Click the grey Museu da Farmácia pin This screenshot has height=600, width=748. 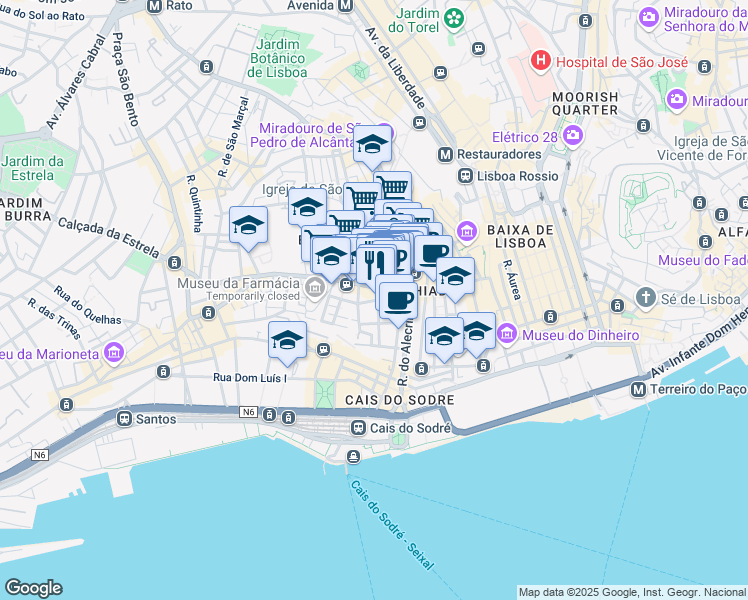[314, 288]
